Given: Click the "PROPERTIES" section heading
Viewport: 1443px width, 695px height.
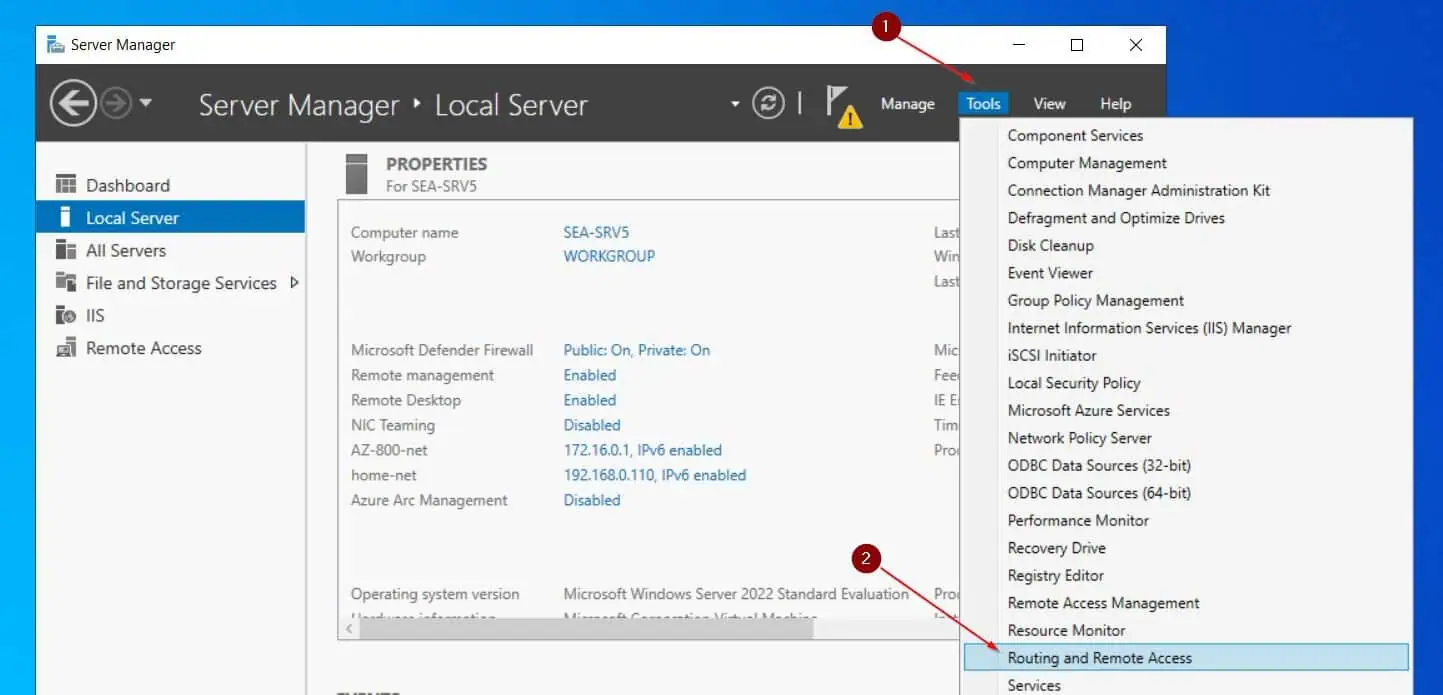Looking at the screenshot, I should point(437,164).
